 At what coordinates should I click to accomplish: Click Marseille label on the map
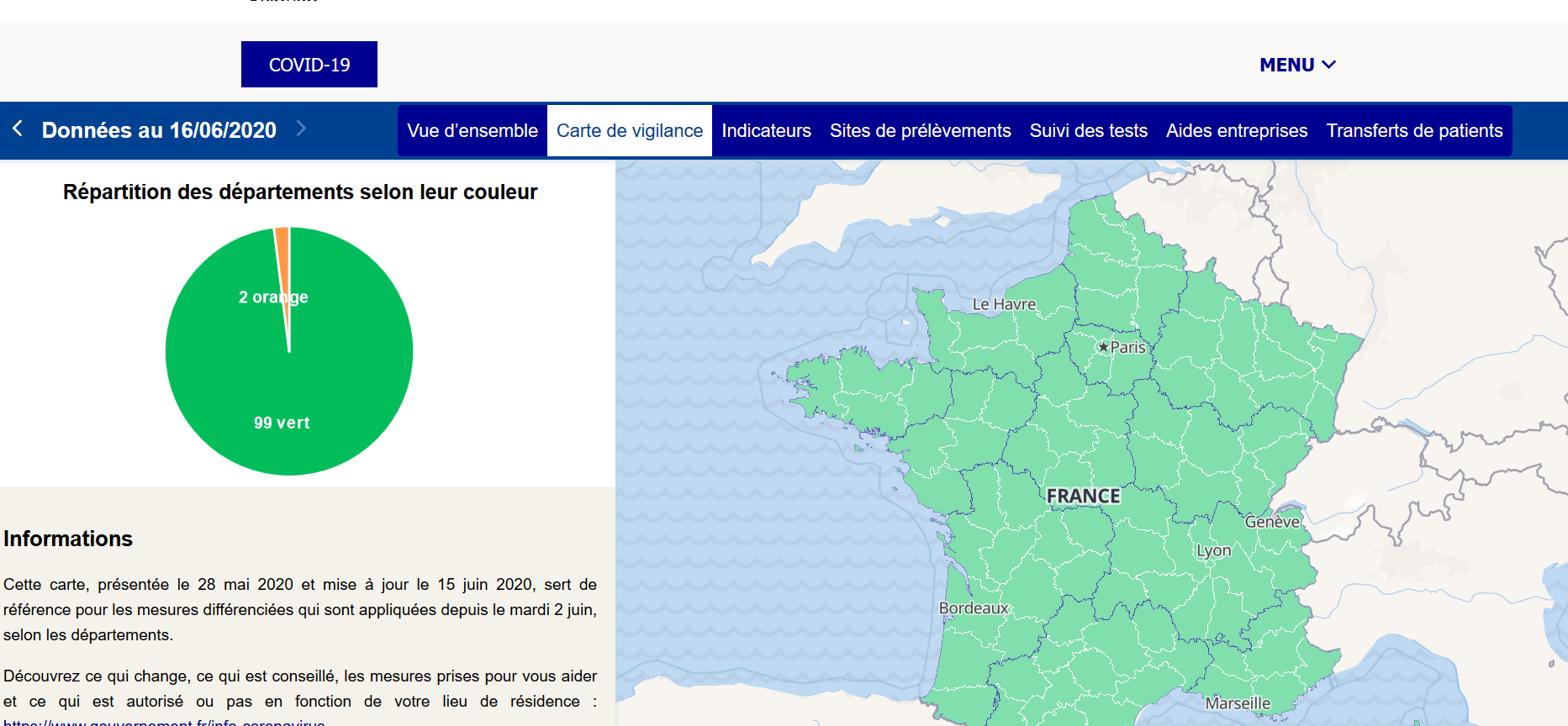click(1237, 703)
